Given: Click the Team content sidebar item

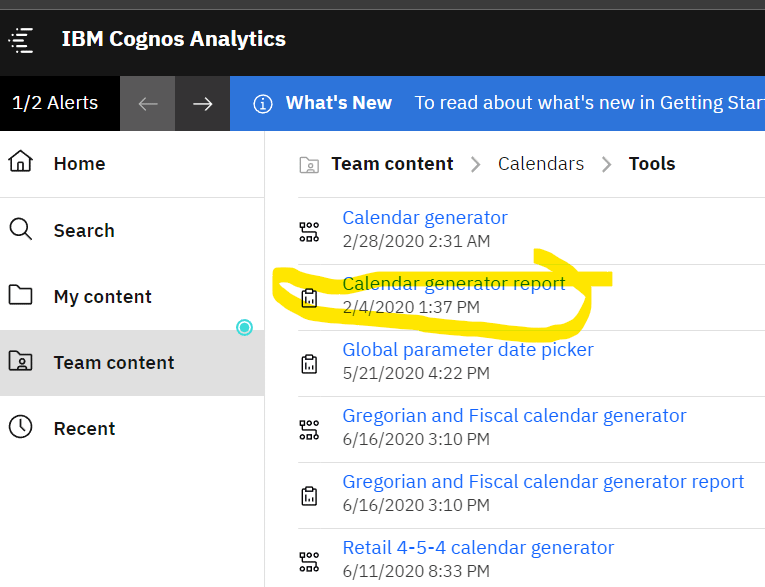Looking at the screenshot, I should point(113,363).
